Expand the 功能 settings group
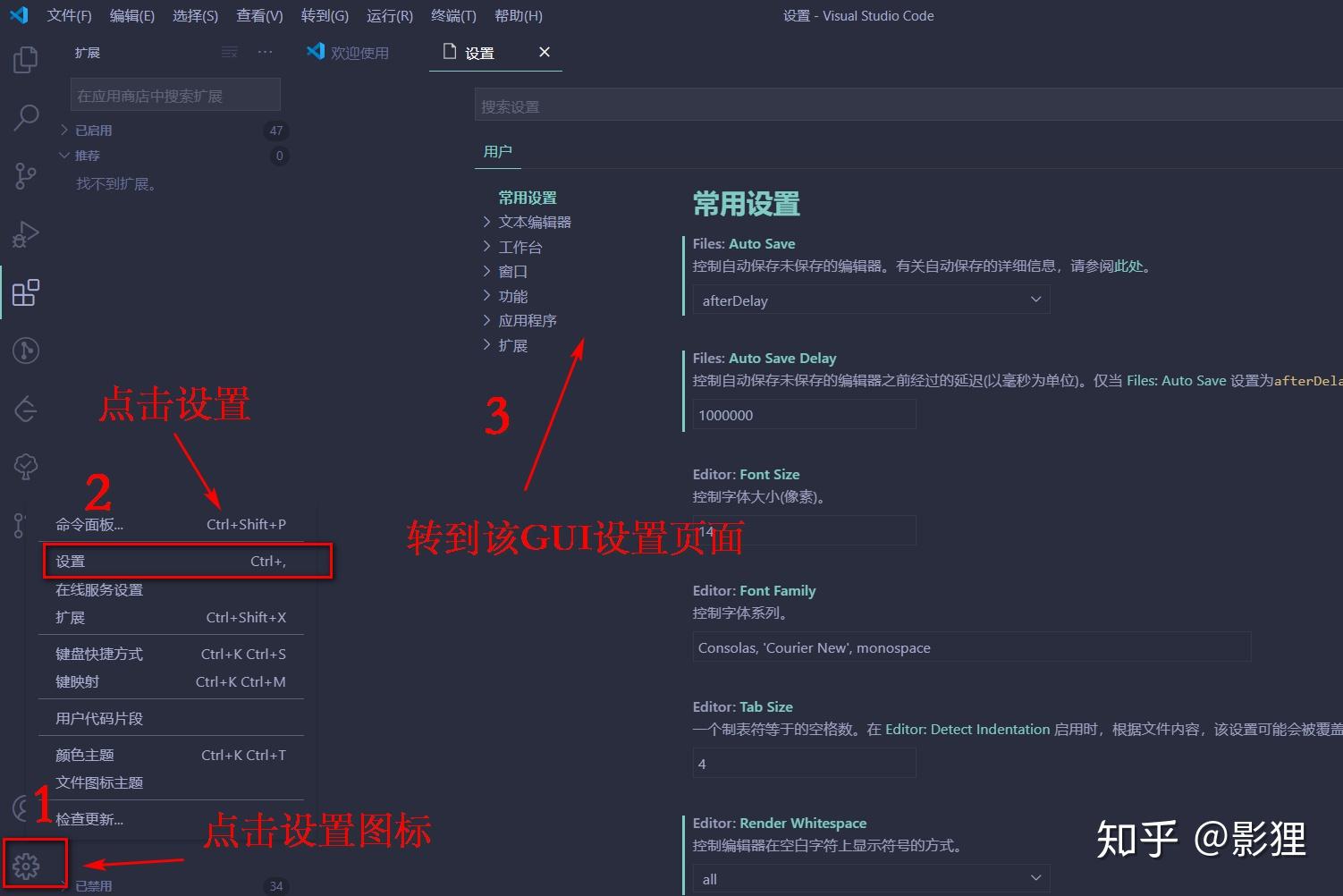 coord(513,295)
